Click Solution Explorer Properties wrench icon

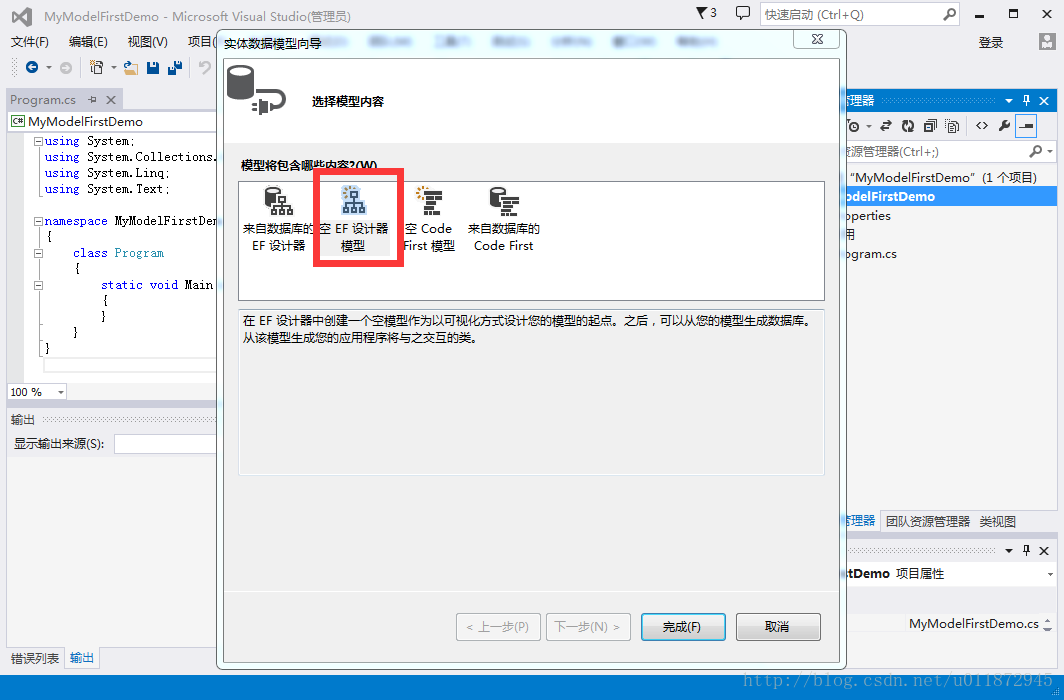tap(1004, 125)
